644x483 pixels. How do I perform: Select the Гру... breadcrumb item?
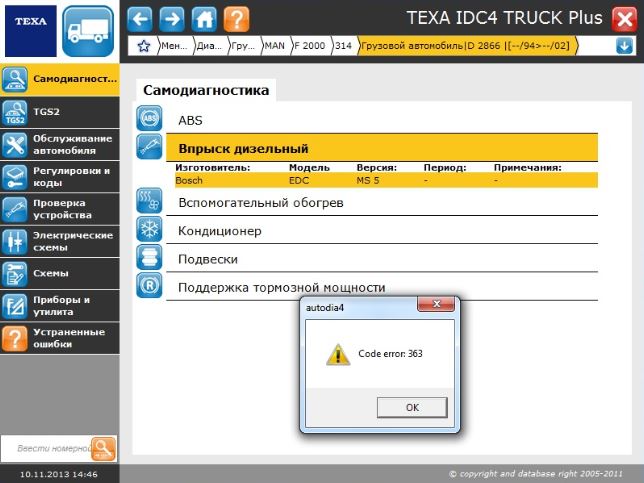243,46
